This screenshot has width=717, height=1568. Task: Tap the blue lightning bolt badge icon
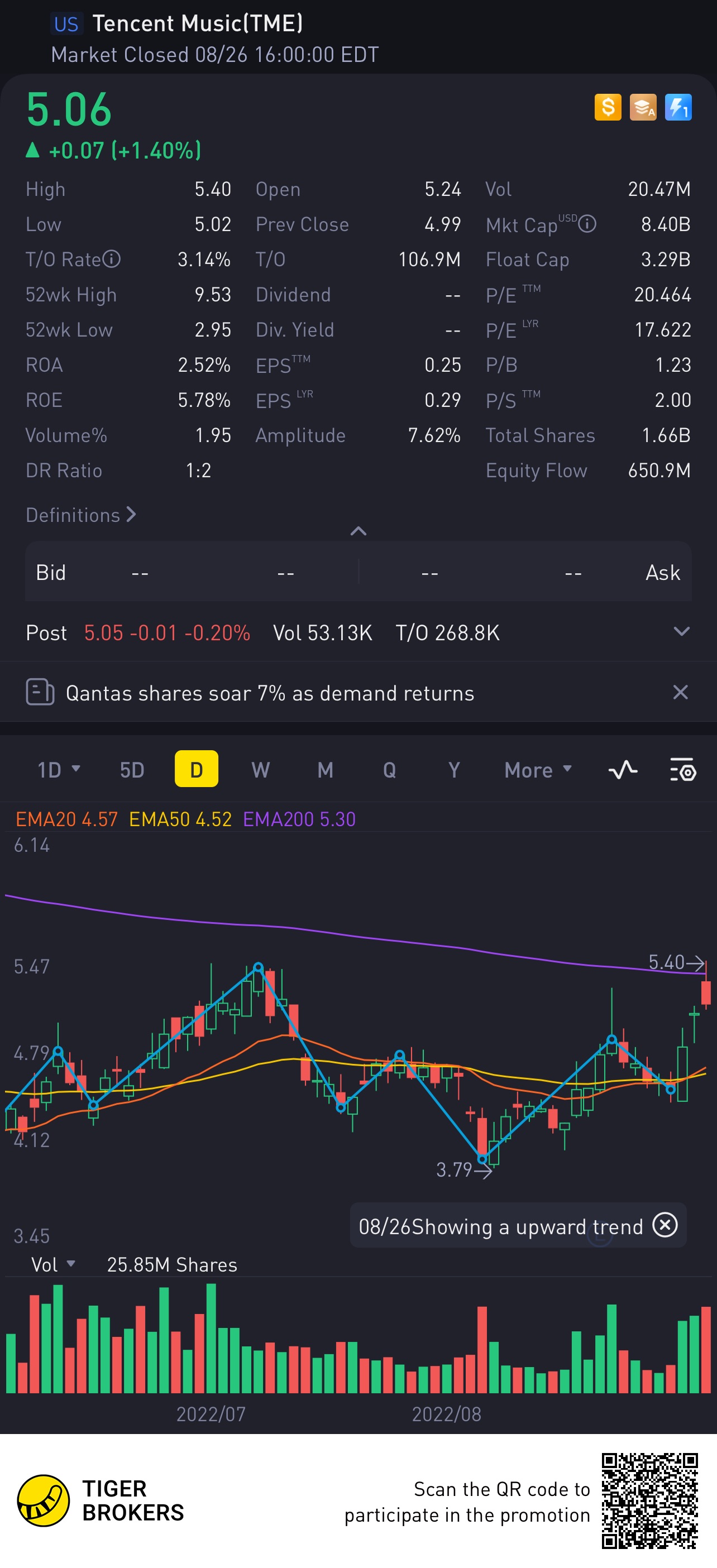click(x=678, y=107)
